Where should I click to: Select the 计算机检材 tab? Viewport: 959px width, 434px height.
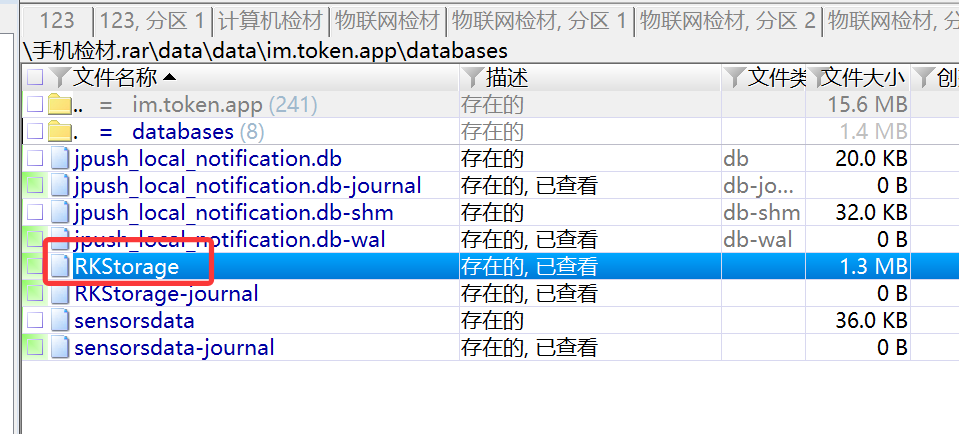click(x=270, y=22)
